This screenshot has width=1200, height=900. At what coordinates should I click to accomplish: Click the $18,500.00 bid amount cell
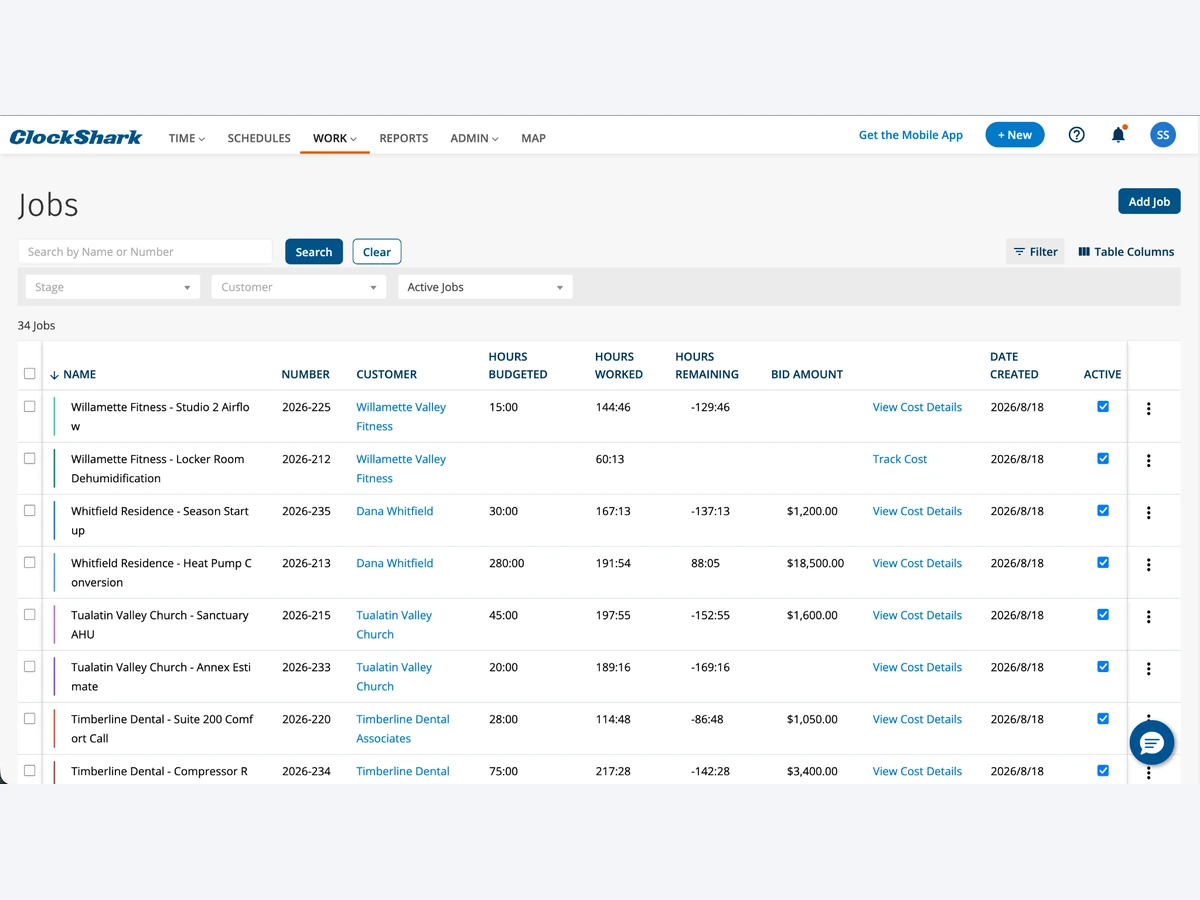point(815,563)
